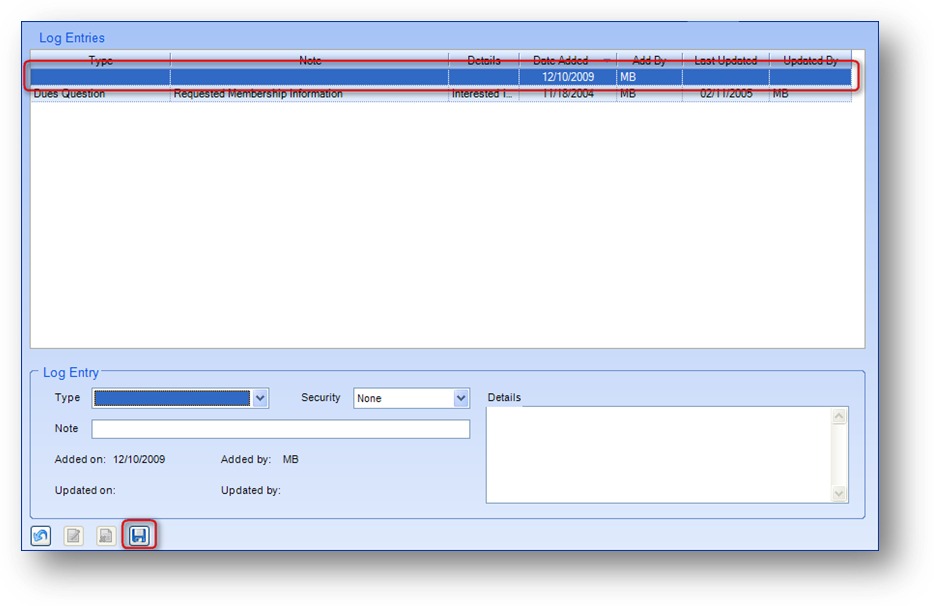Sort by the Details column header

484,60
